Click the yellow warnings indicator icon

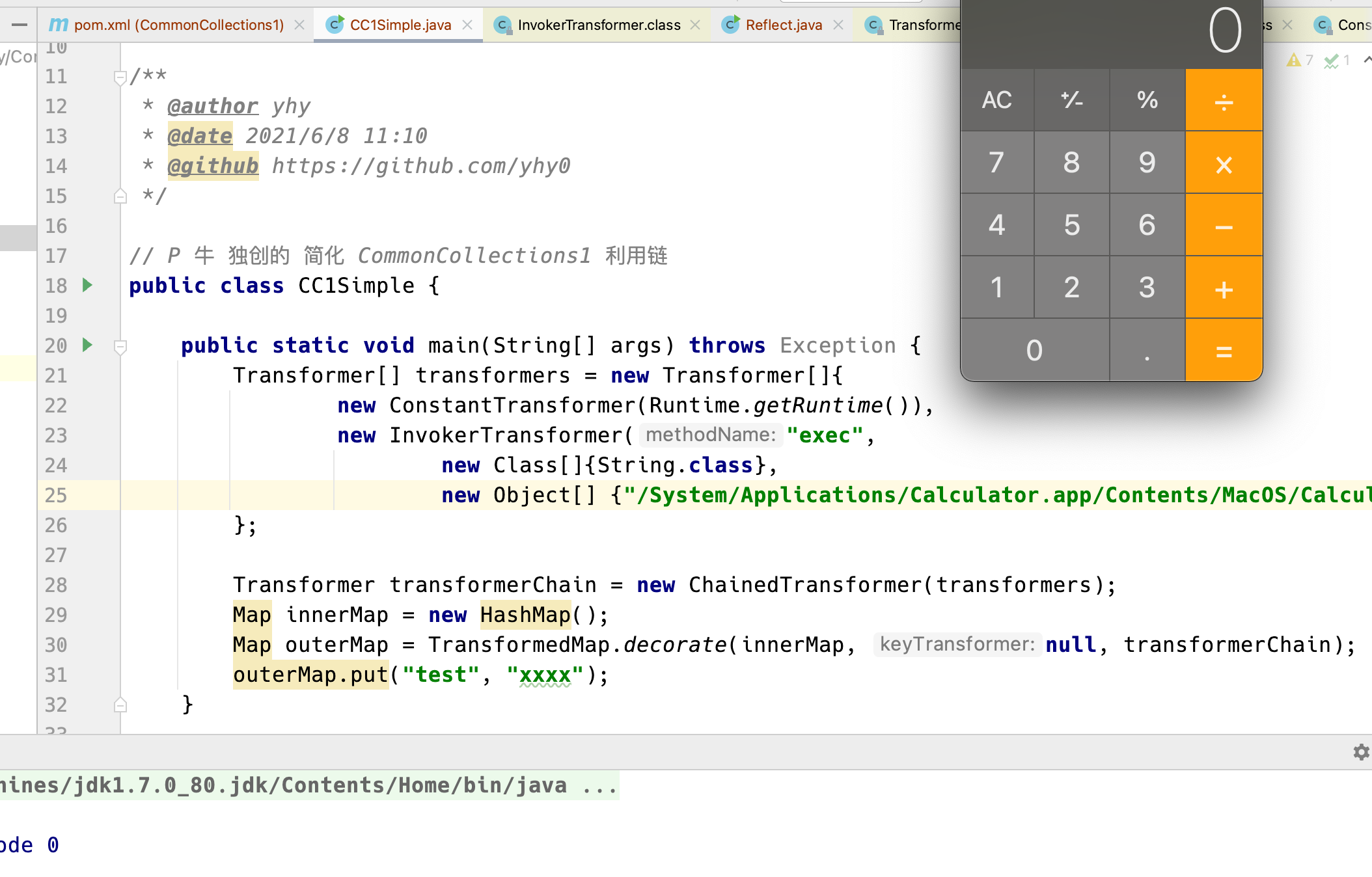pyautogui.click(x=1294, y=61)
